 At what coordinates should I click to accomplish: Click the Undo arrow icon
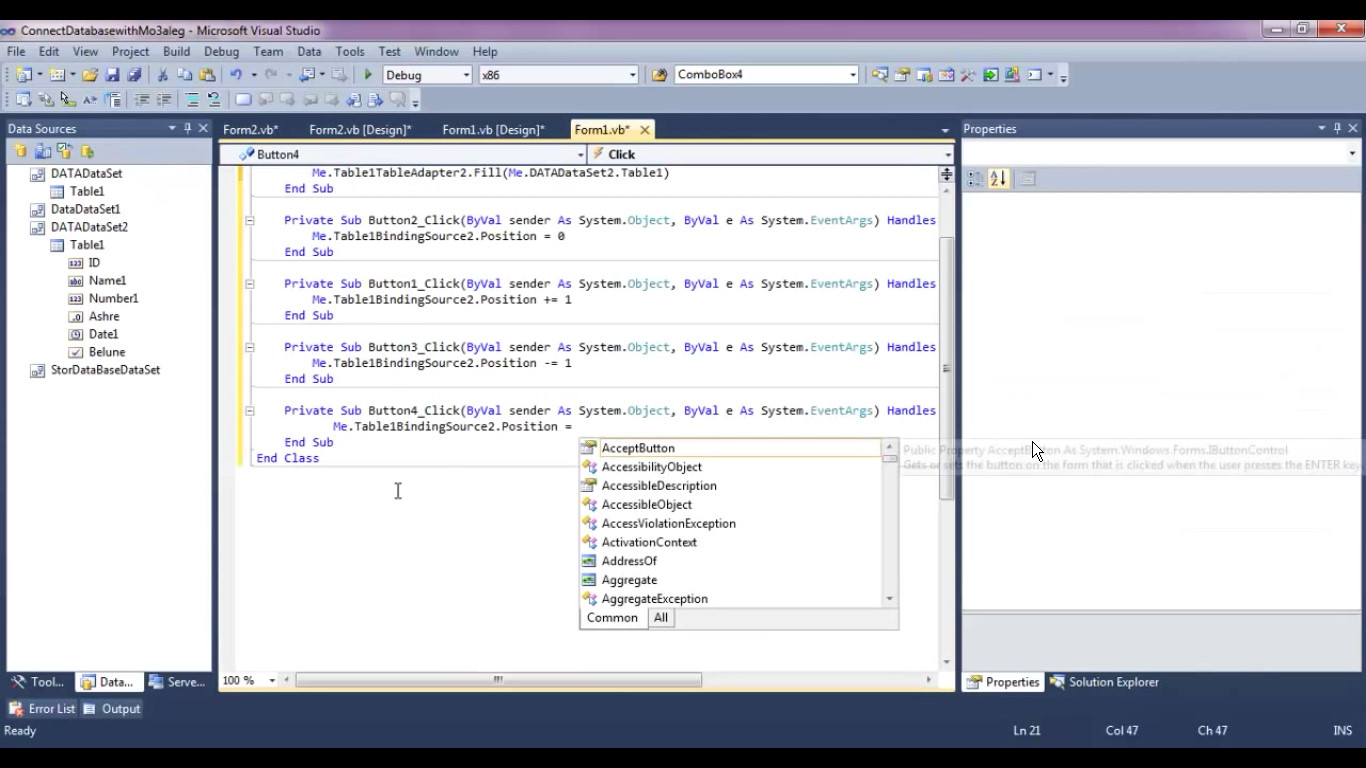click(236, 75)
